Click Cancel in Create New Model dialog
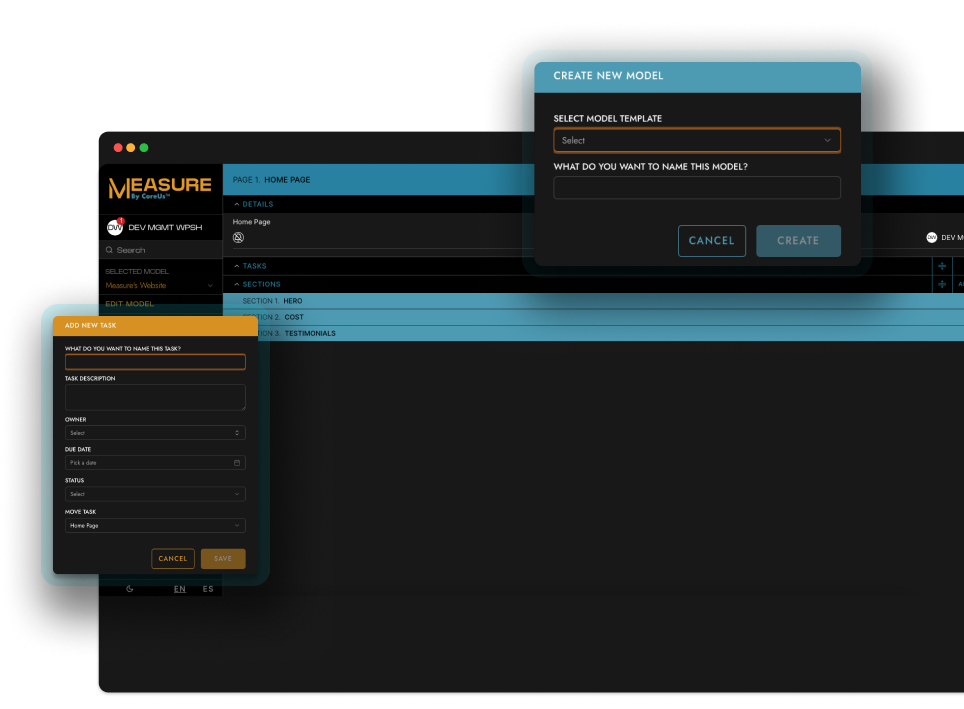This screenshot has height=709, width=964. pyautogui.click(x=711, y=240)
